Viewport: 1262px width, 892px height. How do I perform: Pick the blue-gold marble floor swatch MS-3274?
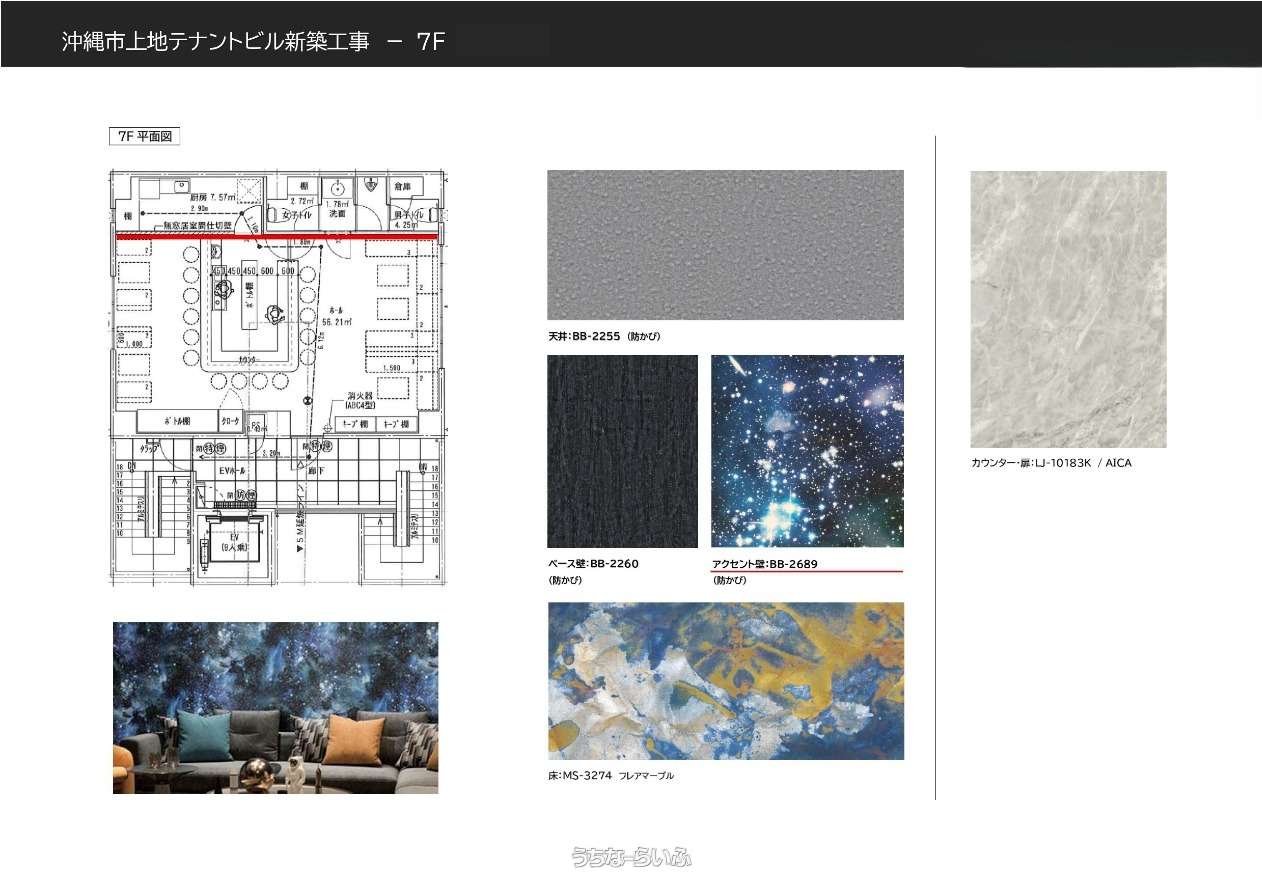click(x=725, y=681)
